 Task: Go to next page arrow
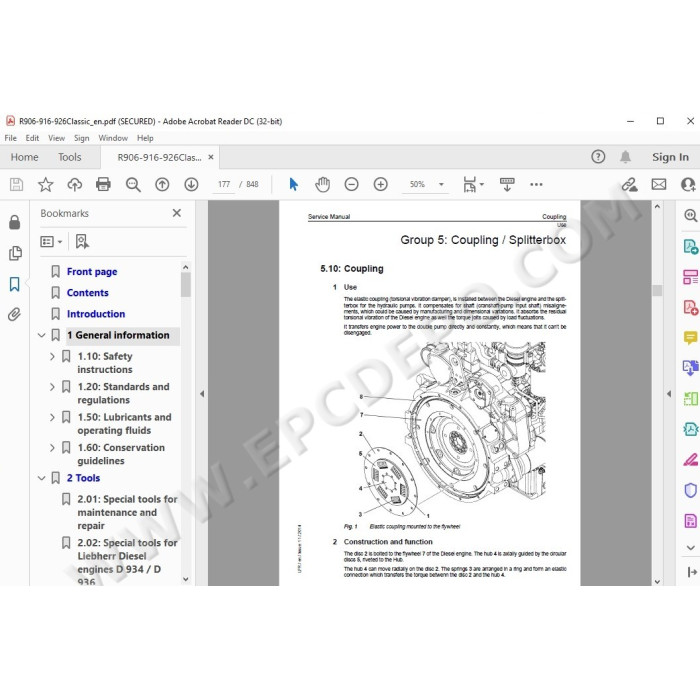(191, 184)
